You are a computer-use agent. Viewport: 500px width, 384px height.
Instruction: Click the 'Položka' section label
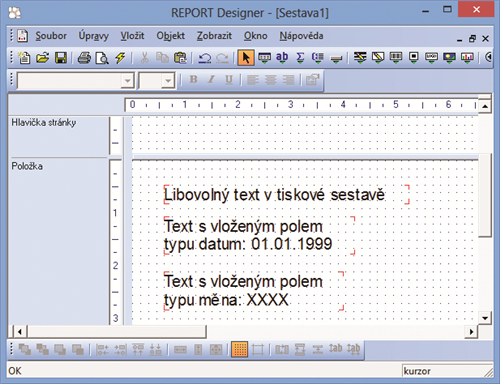coord(27,166)
